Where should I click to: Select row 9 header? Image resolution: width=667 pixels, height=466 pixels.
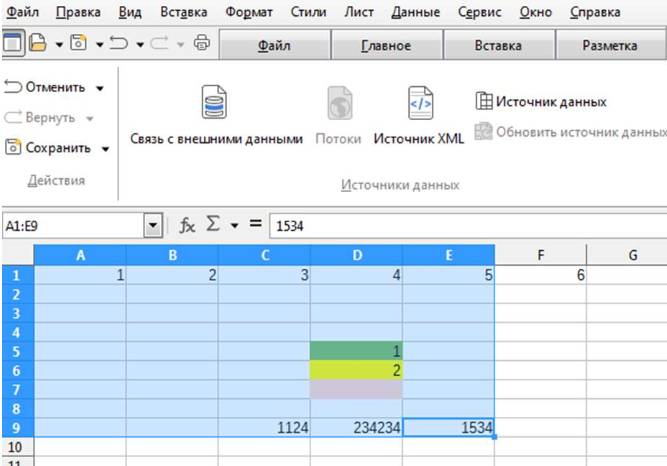[x=17, y=427]
